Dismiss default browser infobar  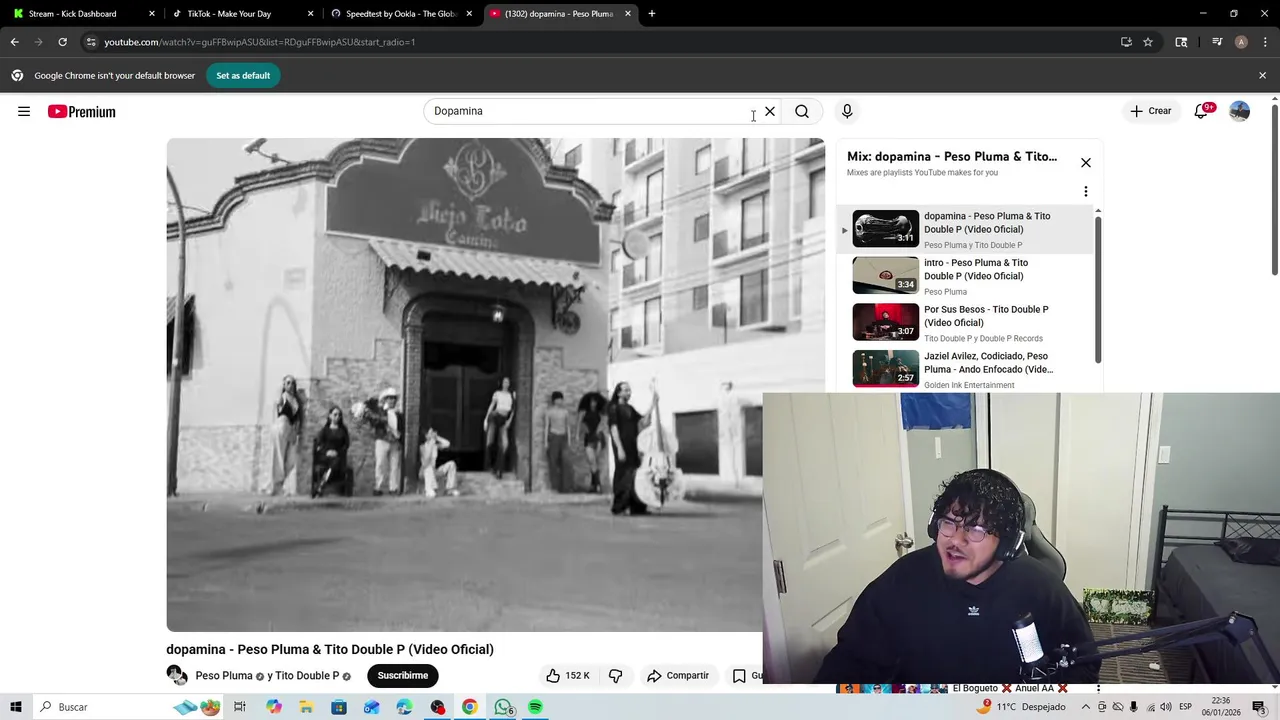point(1262,75)
